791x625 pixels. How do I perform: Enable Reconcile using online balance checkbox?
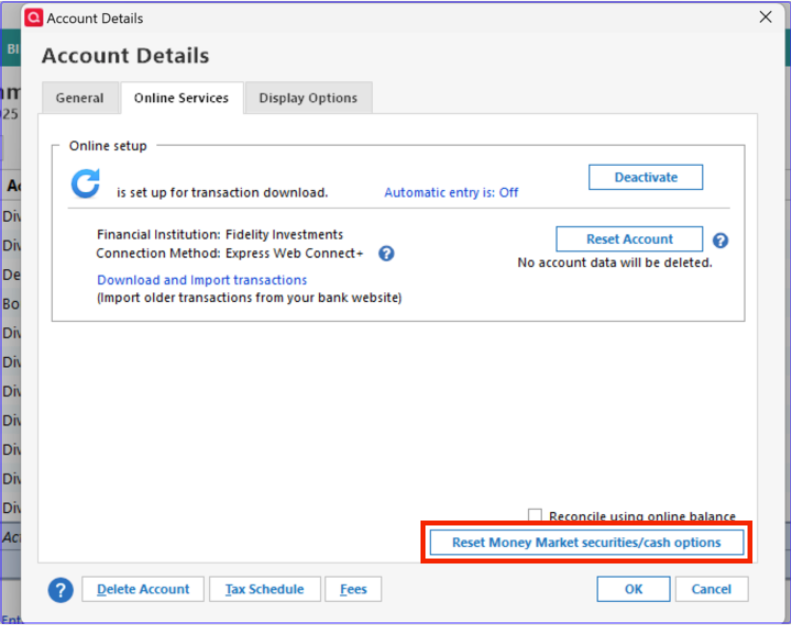point(535,515)
